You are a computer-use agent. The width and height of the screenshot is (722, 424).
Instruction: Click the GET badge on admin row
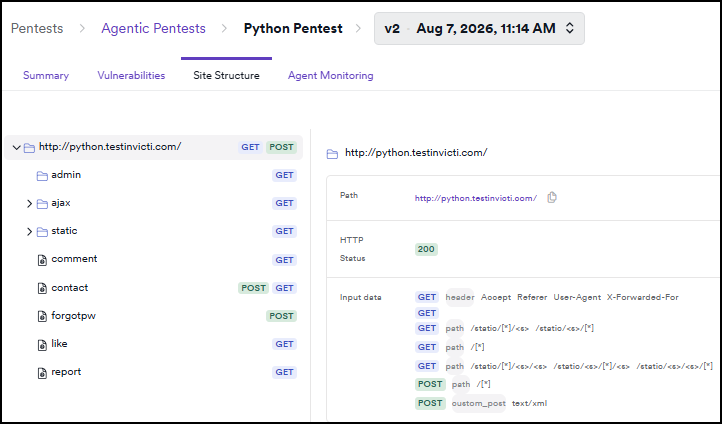tap(285, 175)
